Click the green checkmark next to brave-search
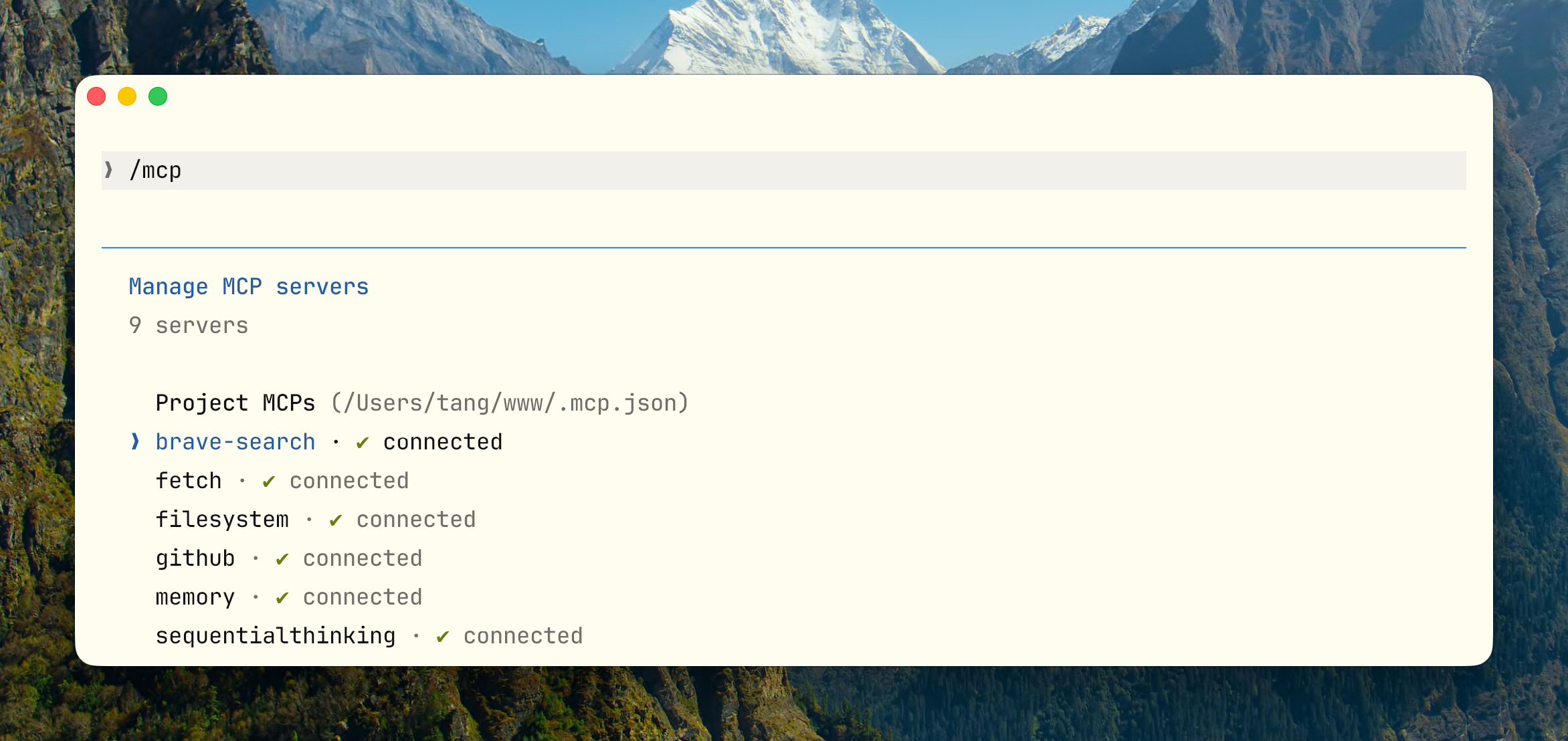This screenshot has height=741, width=1568. click(363, 443)
